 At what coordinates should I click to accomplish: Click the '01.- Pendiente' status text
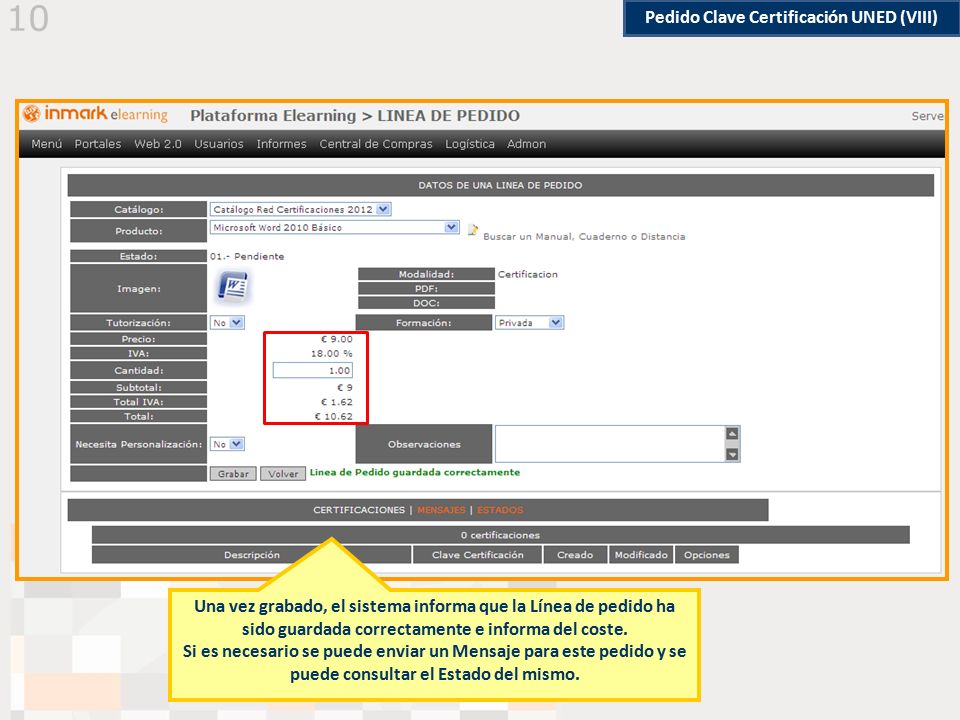click(247, 257)
